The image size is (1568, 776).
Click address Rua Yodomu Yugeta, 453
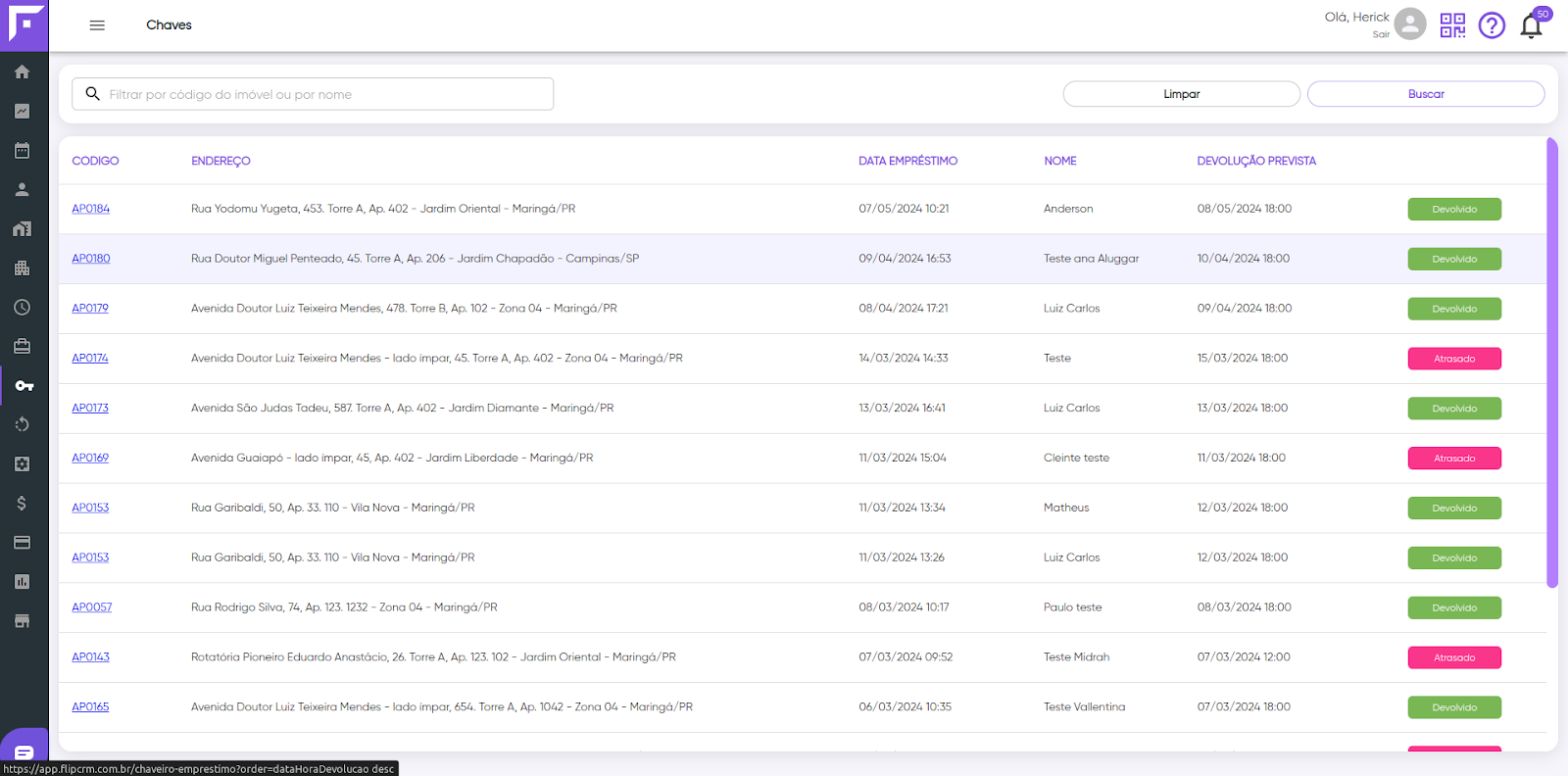pyautogui.click(x=383, y=209)
